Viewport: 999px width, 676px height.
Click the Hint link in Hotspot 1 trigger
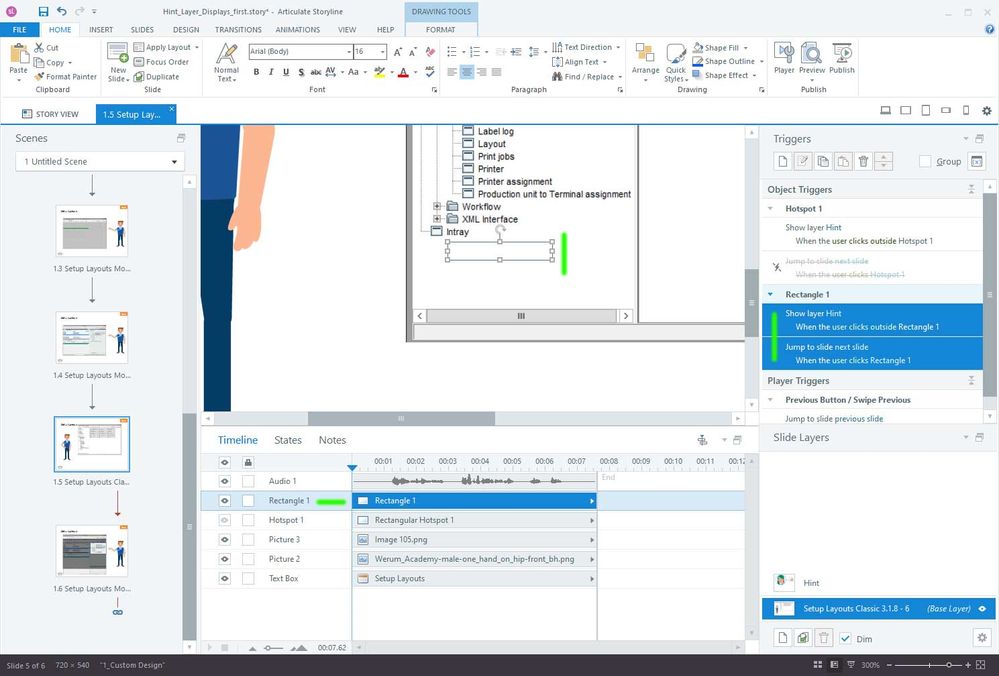[x=833, y=228]
